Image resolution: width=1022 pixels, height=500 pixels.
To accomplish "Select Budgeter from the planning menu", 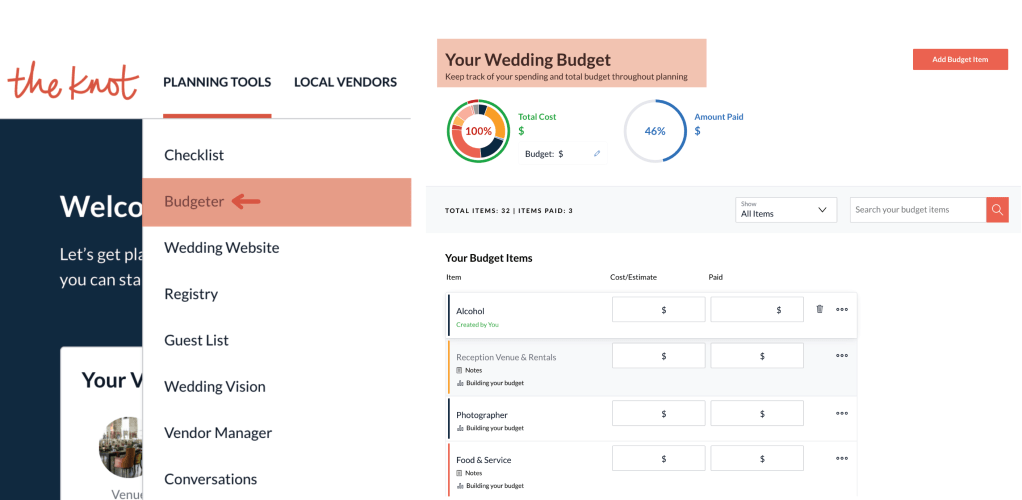I will (194, 202).
